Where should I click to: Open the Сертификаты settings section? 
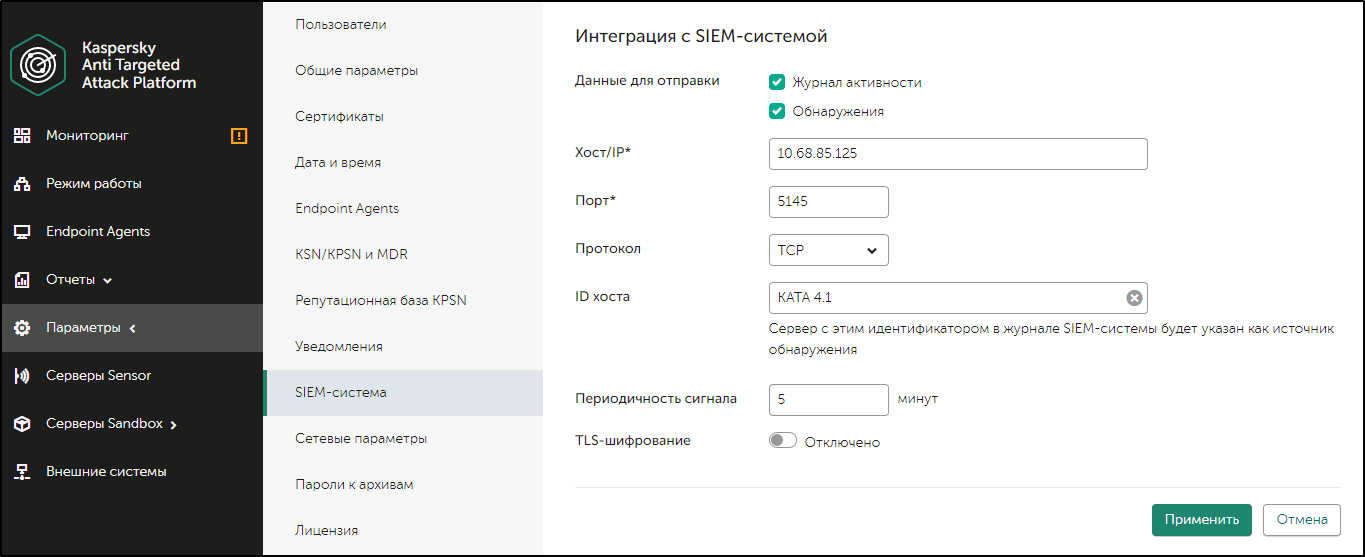[x=340, y=117]
